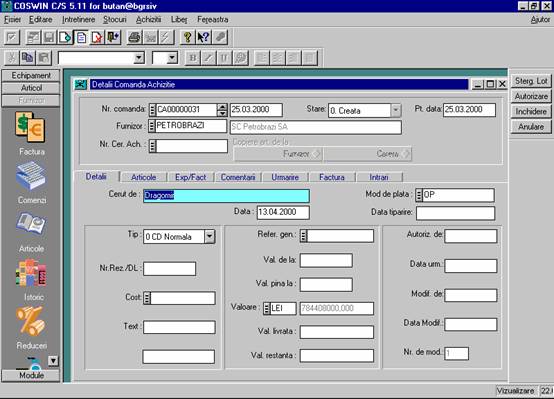Open the Reduceri module in the sidebar

pyautogui.click(x=31, y=328)
